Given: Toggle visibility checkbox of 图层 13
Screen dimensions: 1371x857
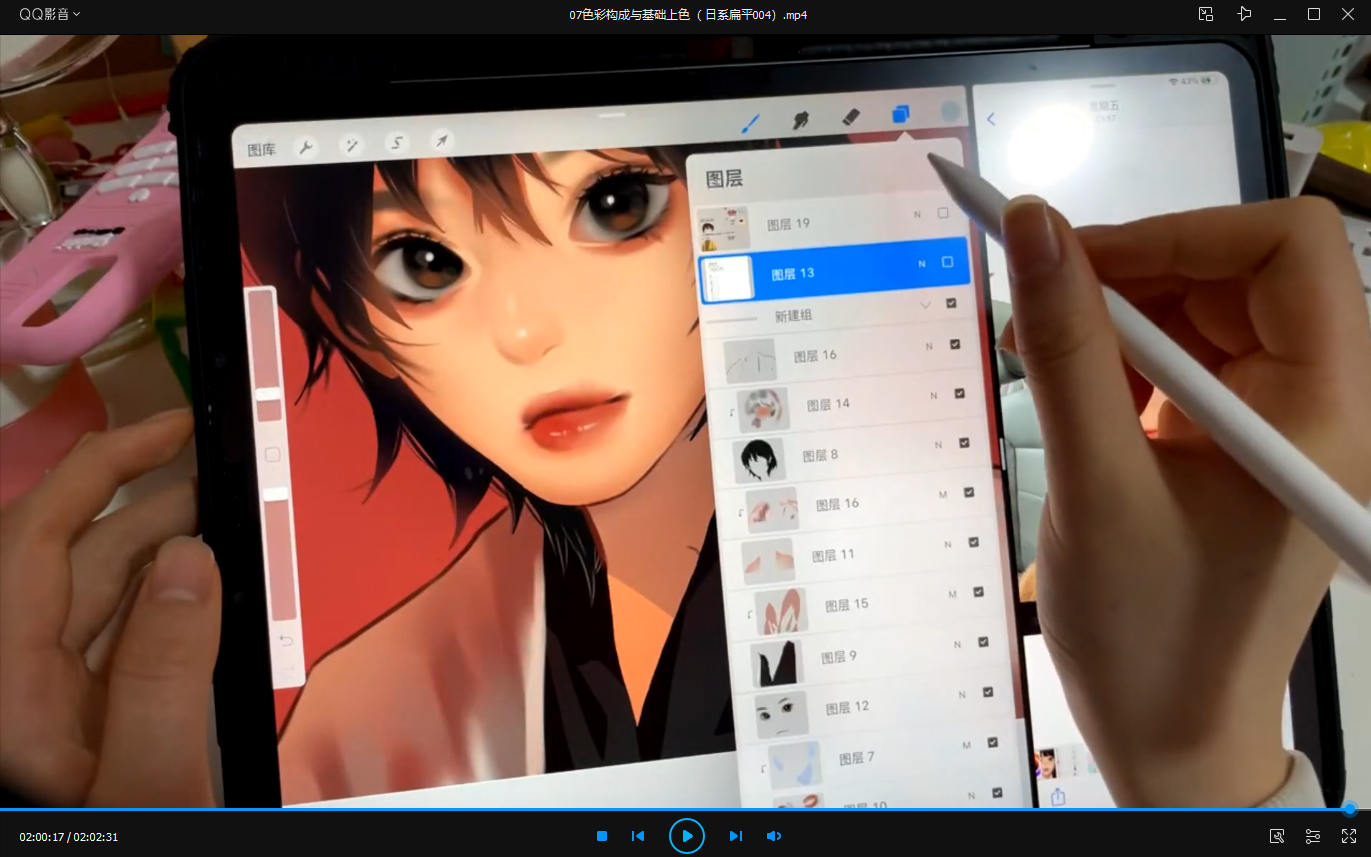Looking at the screenshot, I should 948,262.
